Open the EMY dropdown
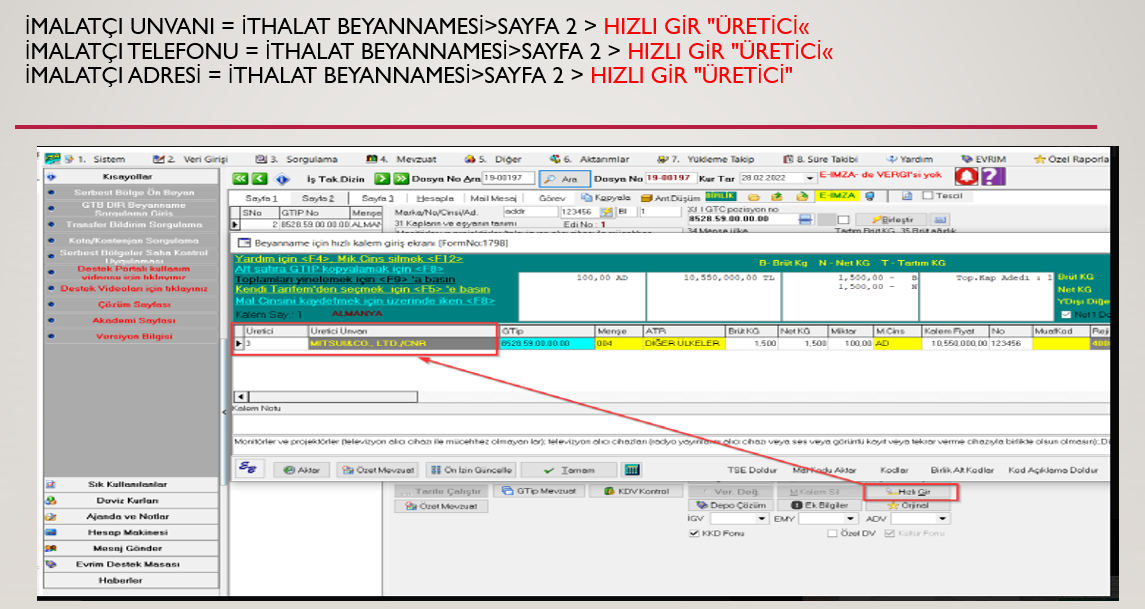 (x=850, y=518)
